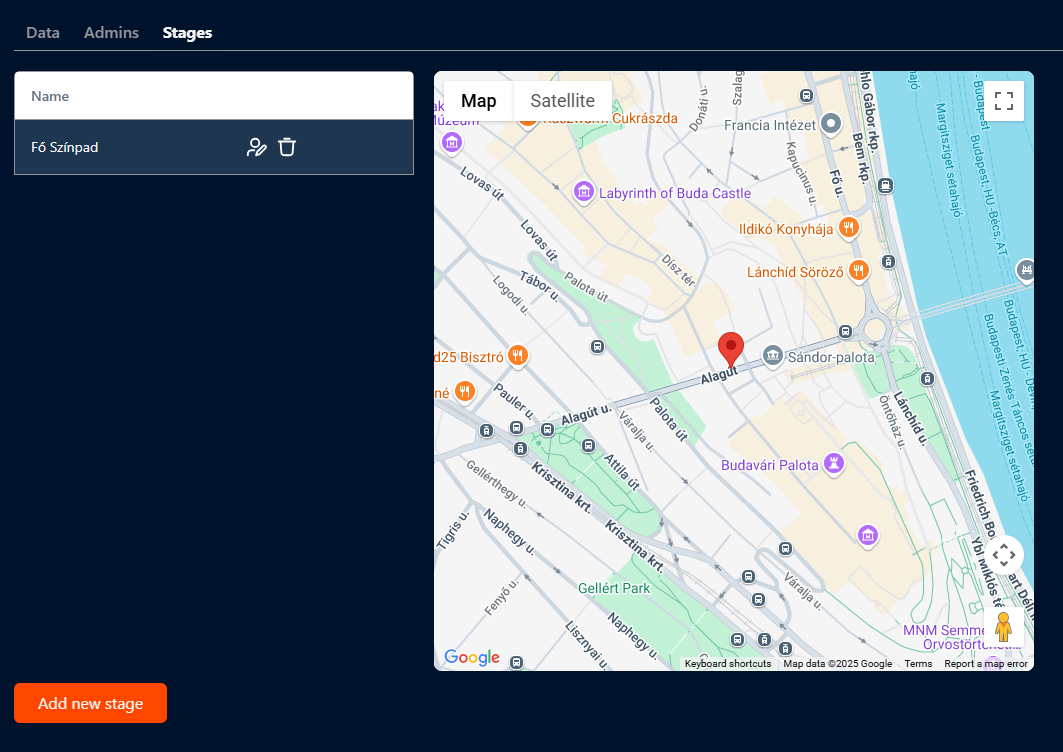
Task: Click the Gellért Park label
Action: click(614, 589)
